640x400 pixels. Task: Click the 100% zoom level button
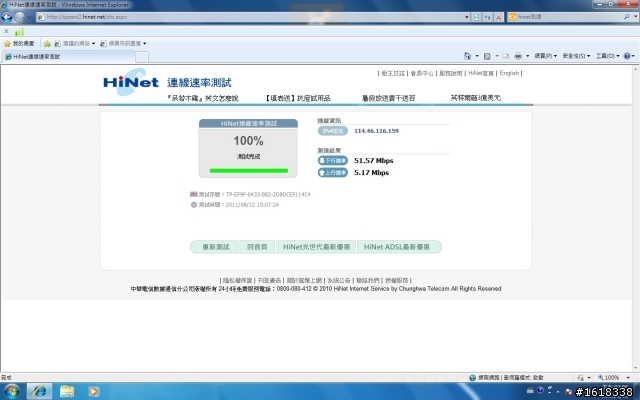(609, 378)
